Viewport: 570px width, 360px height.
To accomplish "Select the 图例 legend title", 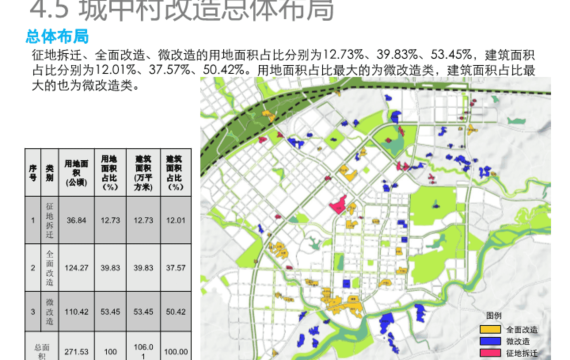I will click(x=494, y=316).
